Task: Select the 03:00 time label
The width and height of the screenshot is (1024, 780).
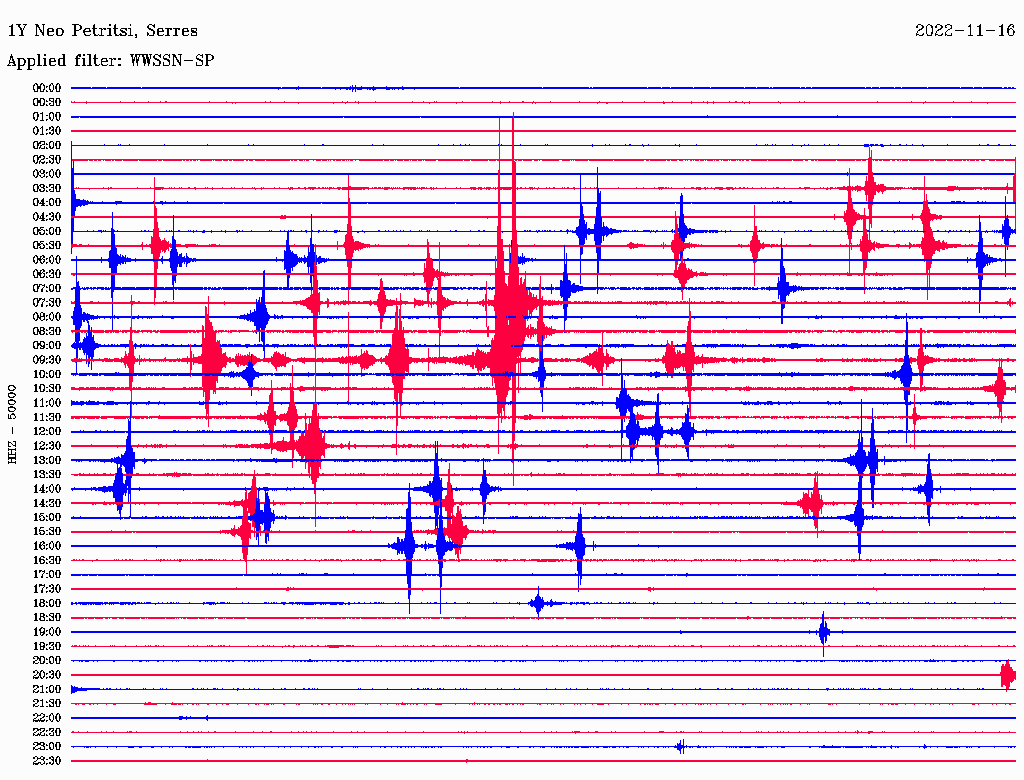Action: [46, 174]
